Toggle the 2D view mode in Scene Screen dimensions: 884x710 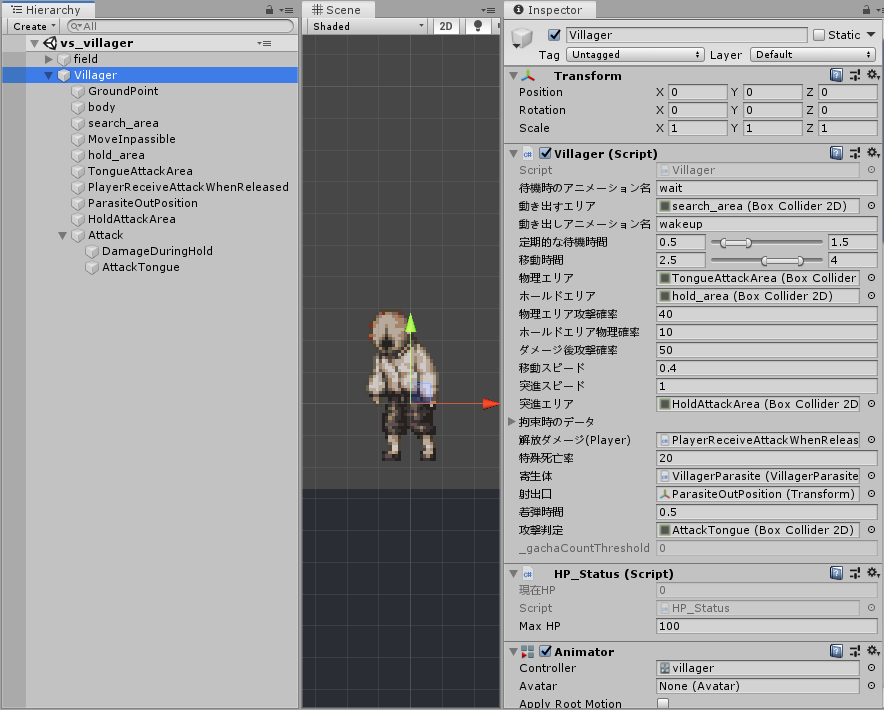pyautogui.click(x=445, y=26)
